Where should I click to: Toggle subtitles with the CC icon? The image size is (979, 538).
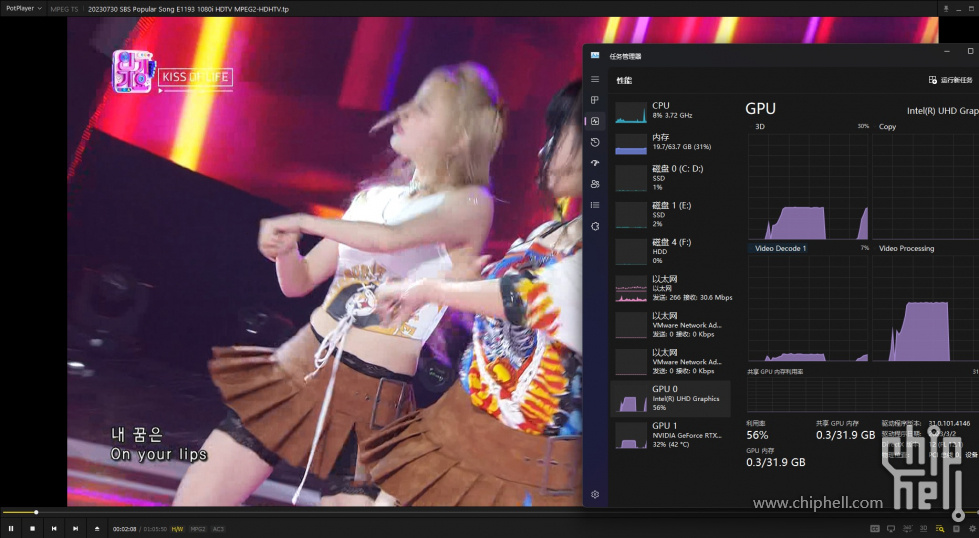[875, 529]
